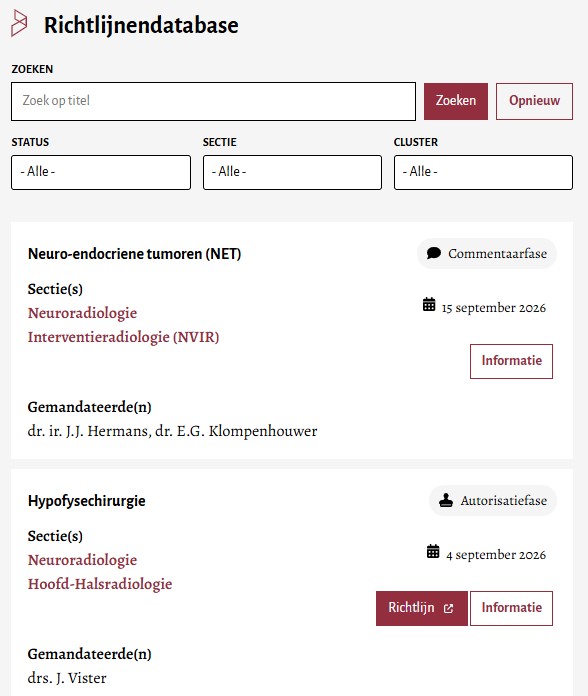Screen dimensions: 588x696
Task: Open Informatie for Neuro-endocriene tumoren
Action: [511, 361]
